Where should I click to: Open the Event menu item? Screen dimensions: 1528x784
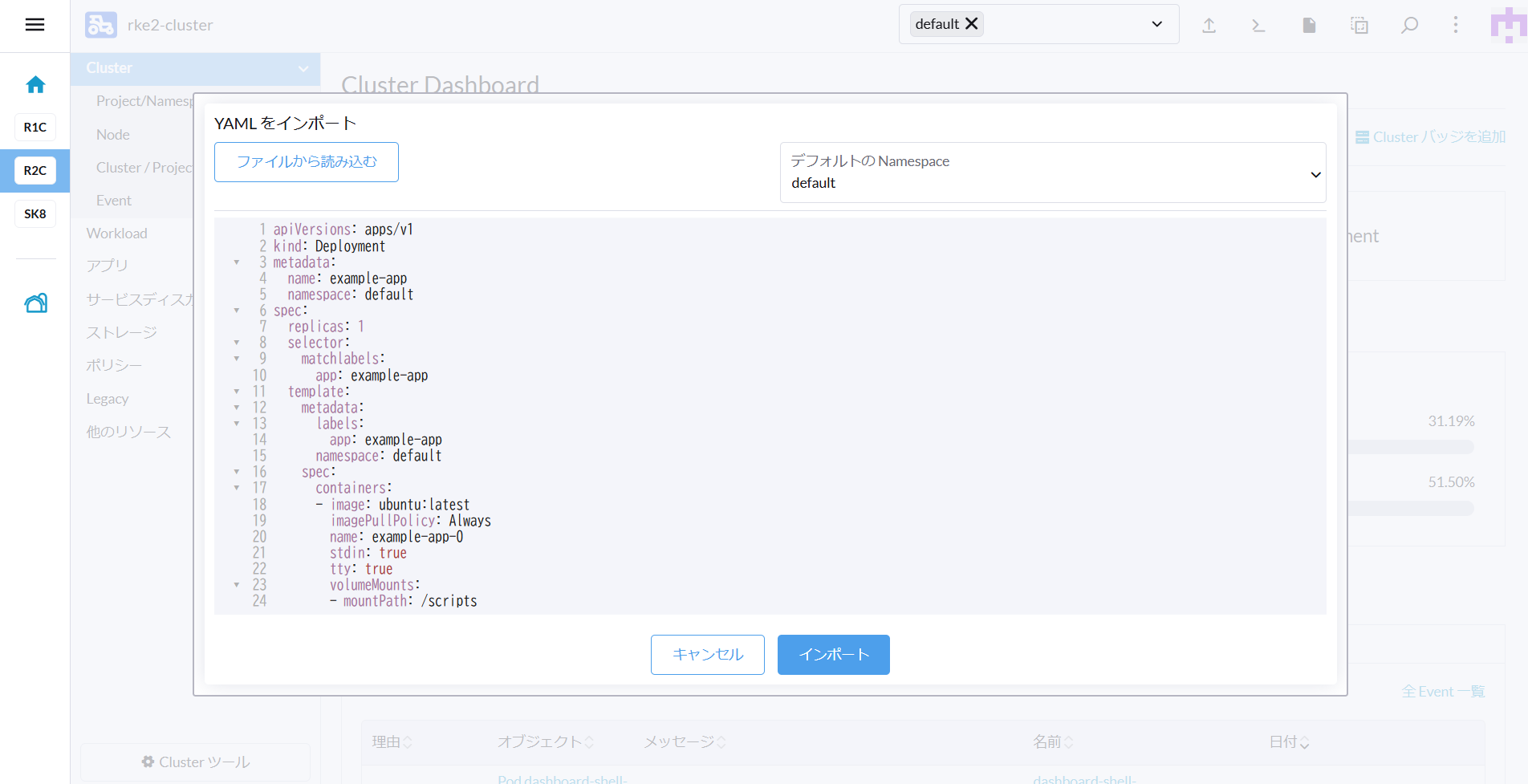click(114, 201)
